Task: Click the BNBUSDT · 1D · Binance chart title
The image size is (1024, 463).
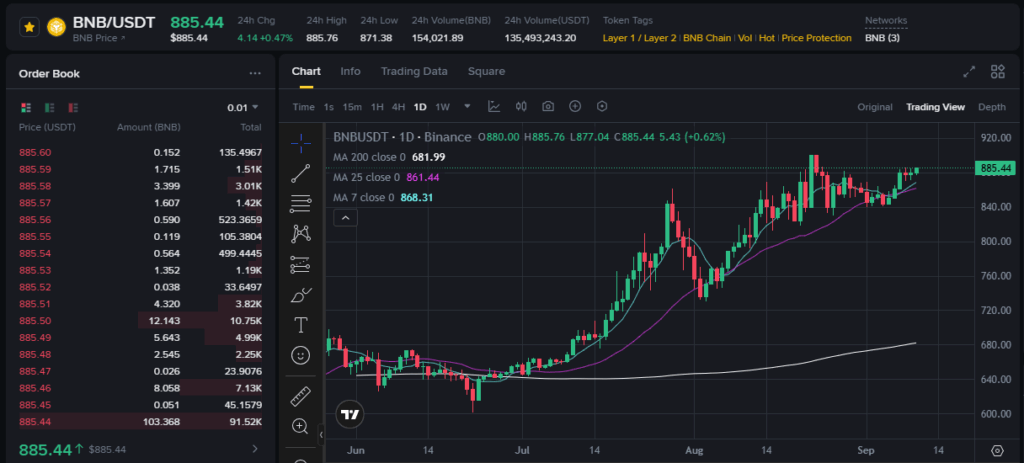Action: point(402,137)
